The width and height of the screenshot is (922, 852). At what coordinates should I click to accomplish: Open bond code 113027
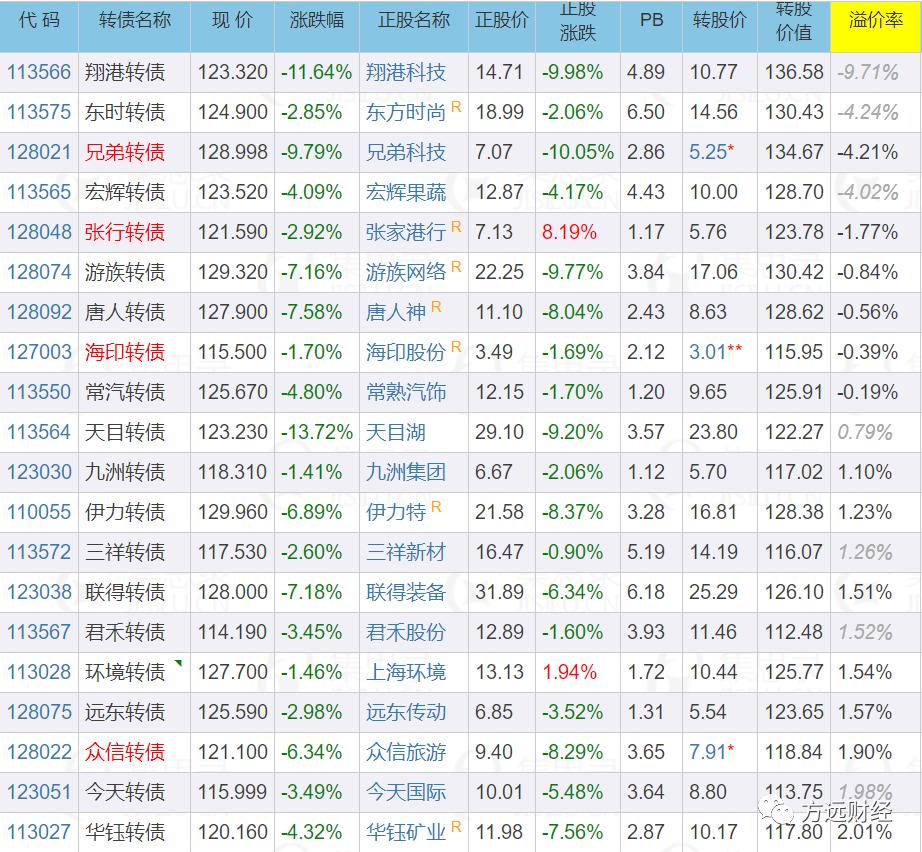coord(39,832)
